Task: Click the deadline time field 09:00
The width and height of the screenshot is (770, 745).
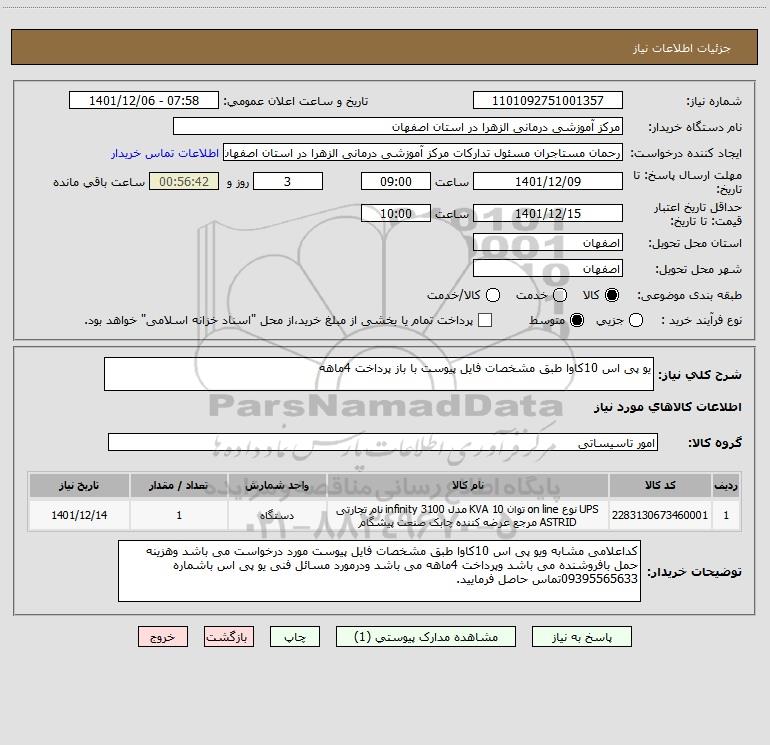Action: click(x=396, y=181)
